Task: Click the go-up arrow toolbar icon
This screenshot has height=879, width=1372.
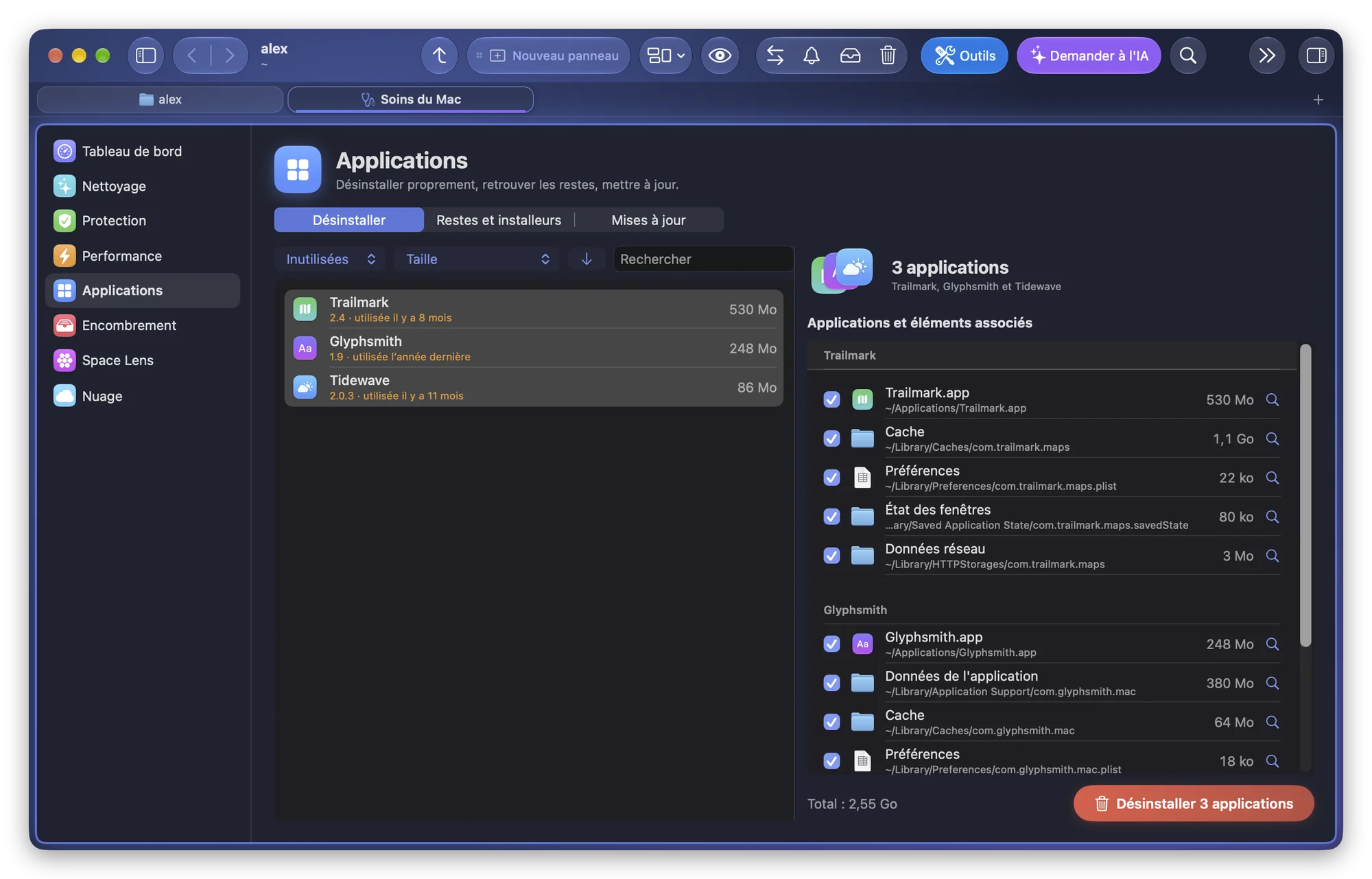Action: tap(440, 56)
